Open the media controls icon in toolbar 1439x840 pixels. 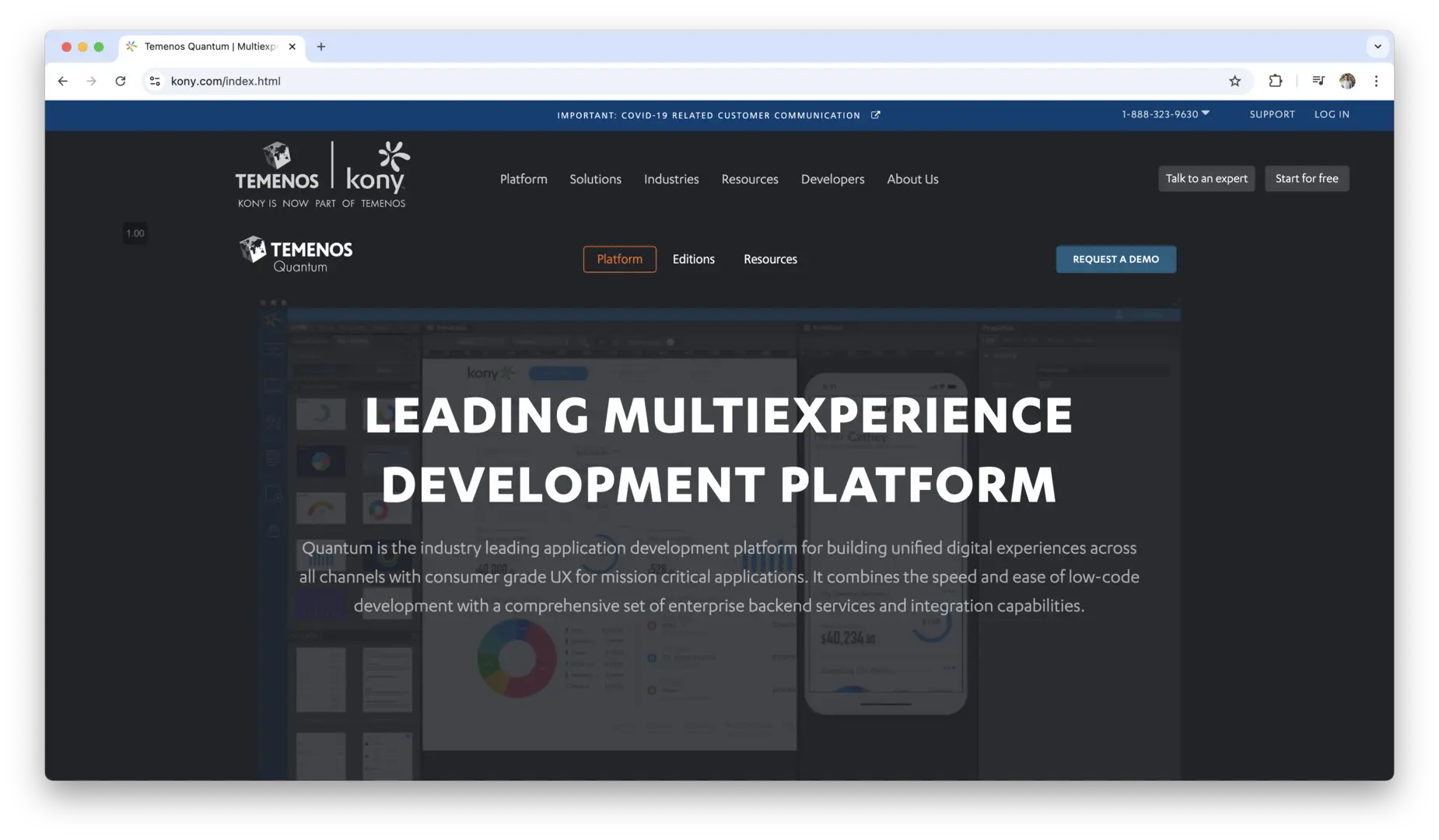click(1318, 81)
